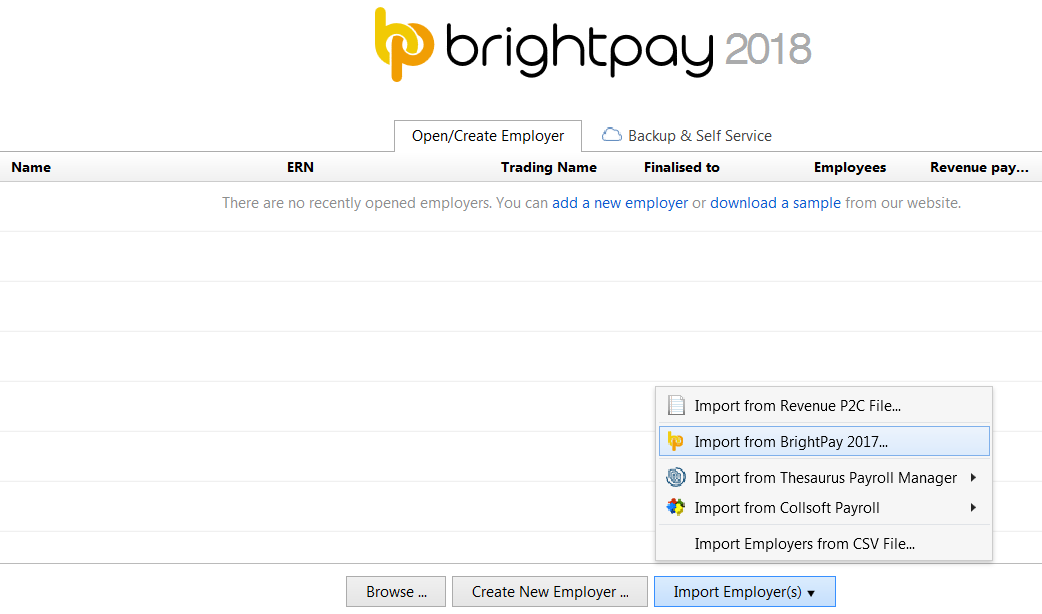Image resolution: width=1042 pixels, height=614 pixels.
Task: Choose Import Employers from CSV File
Action: (x=824, y=544)
